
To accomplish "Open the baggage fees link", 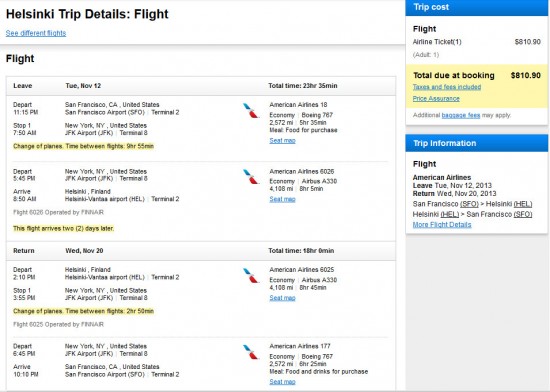I will click(461, 115).
